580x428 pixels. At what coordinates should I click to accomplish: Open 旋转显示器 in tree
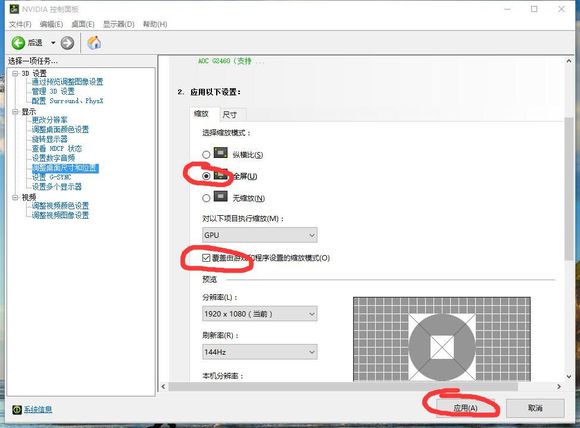50,139
